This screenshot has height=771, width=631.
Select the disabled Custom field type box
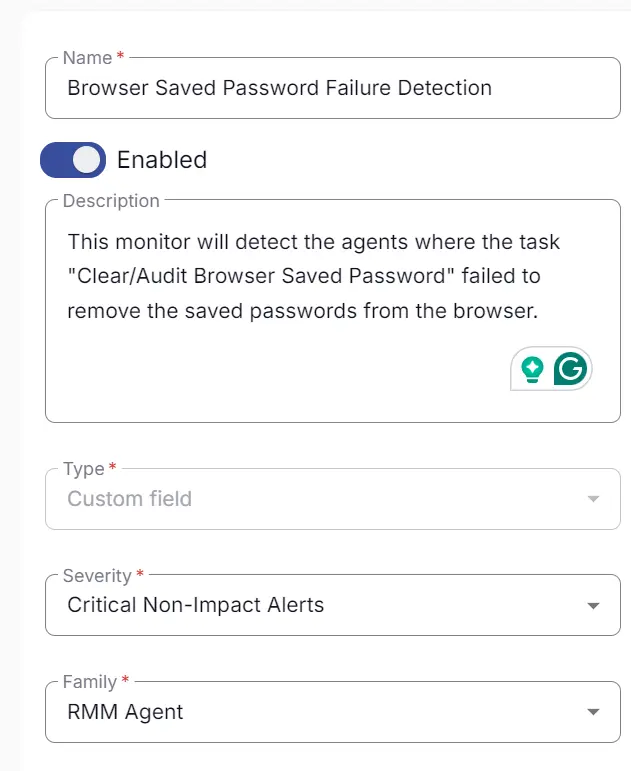point(332,499)
